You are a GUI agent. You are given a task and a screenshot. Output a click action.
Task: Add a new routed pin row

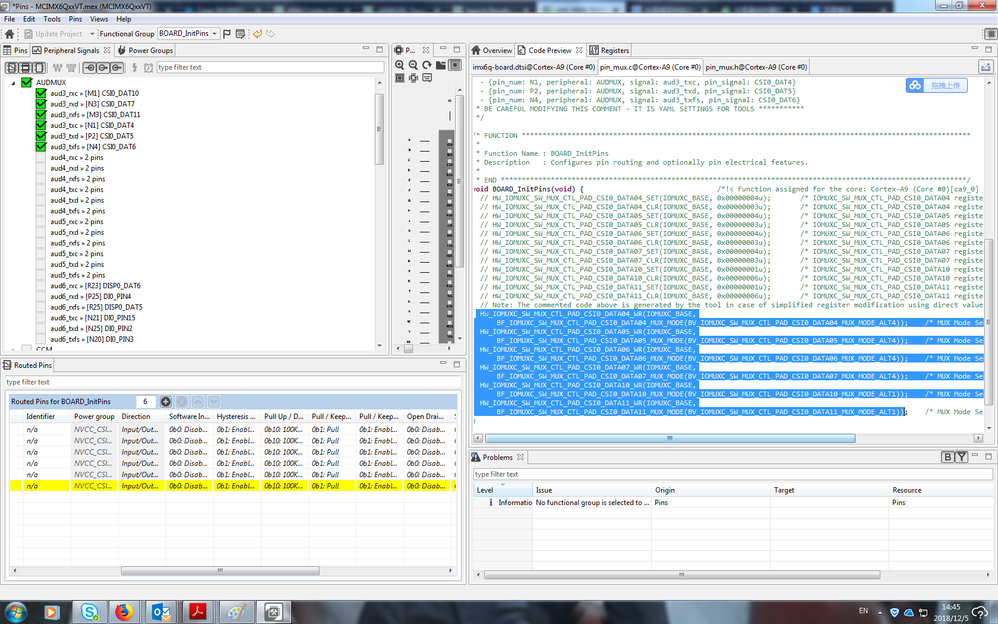(165, 402)
